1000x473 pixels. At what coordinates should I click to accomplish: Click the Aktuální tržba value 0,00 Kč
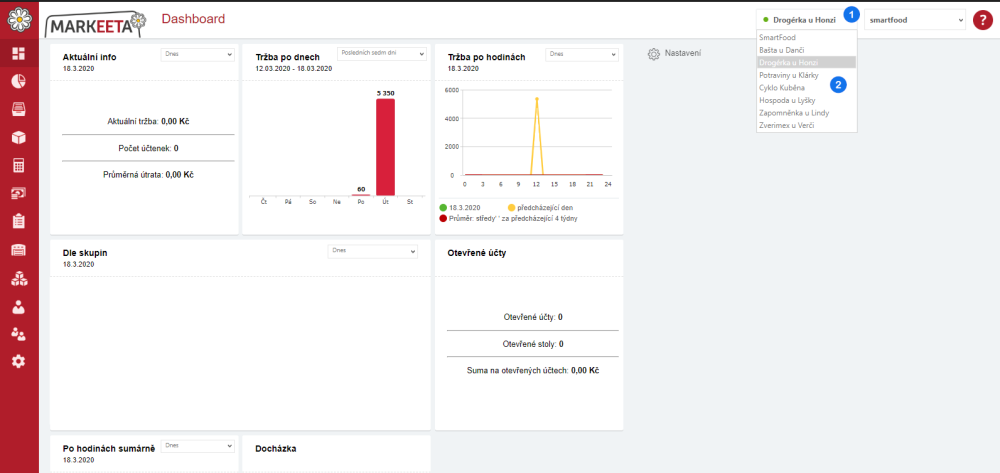point(175,122)
